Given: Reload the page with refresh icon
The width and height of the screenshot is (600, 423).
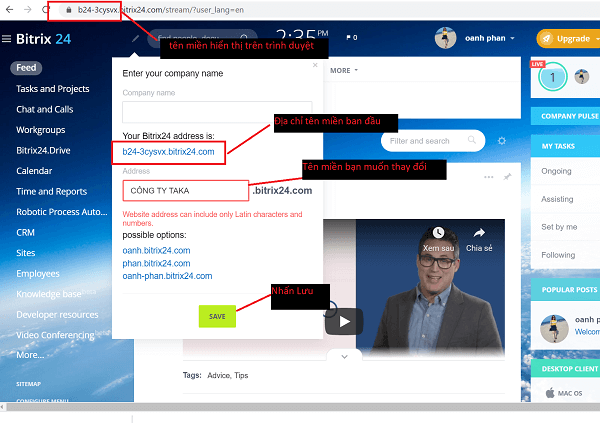Looking at the screenshot, I should 46,10.
